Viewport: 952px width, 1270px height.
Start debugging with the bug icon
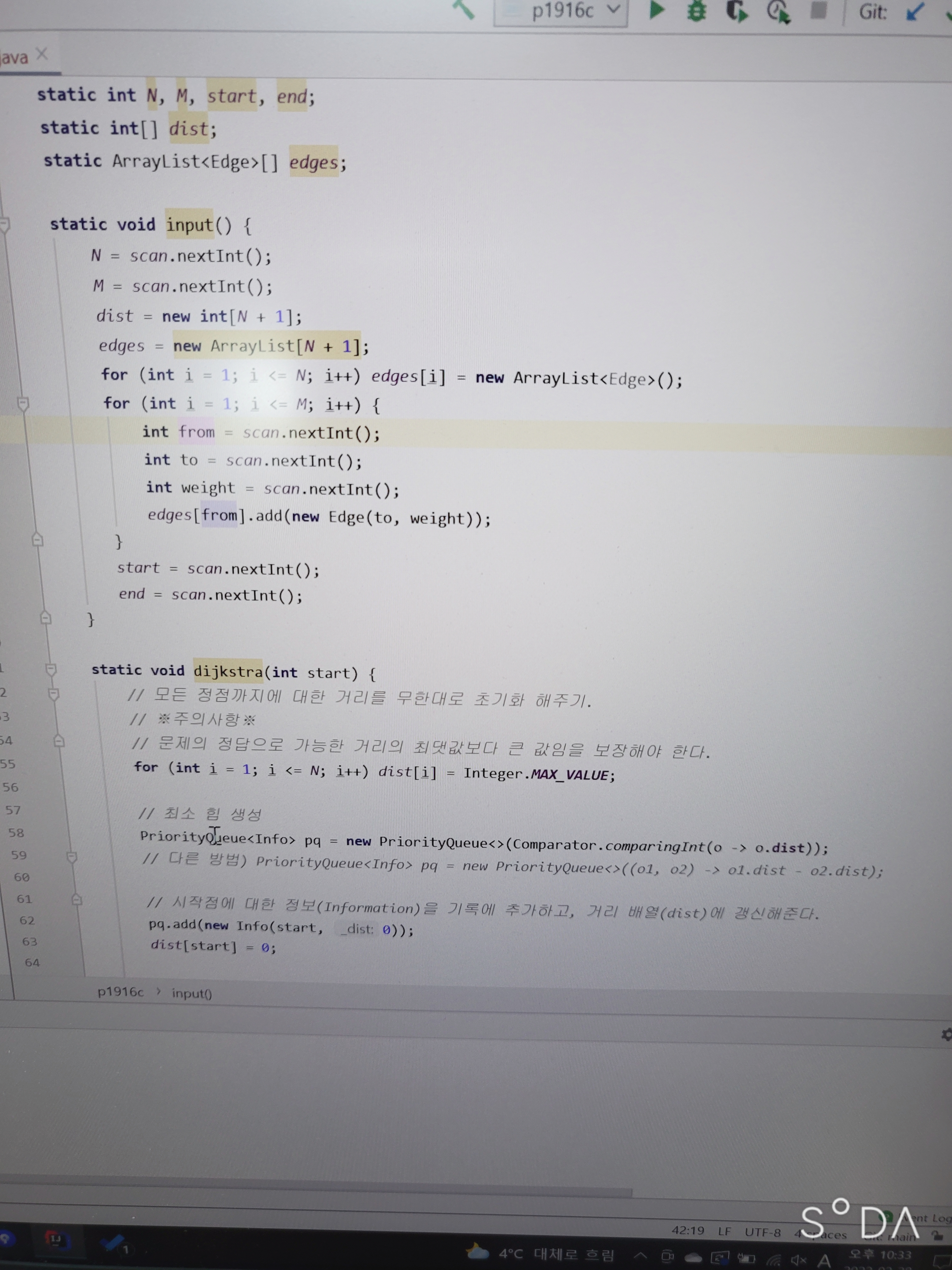click(697, 11)
